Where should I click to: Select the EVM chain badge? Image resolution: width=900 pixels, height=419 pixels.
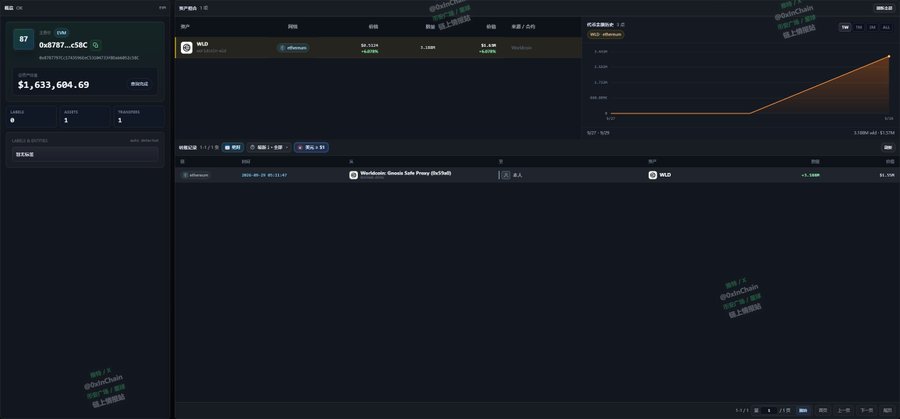[61, 33]
